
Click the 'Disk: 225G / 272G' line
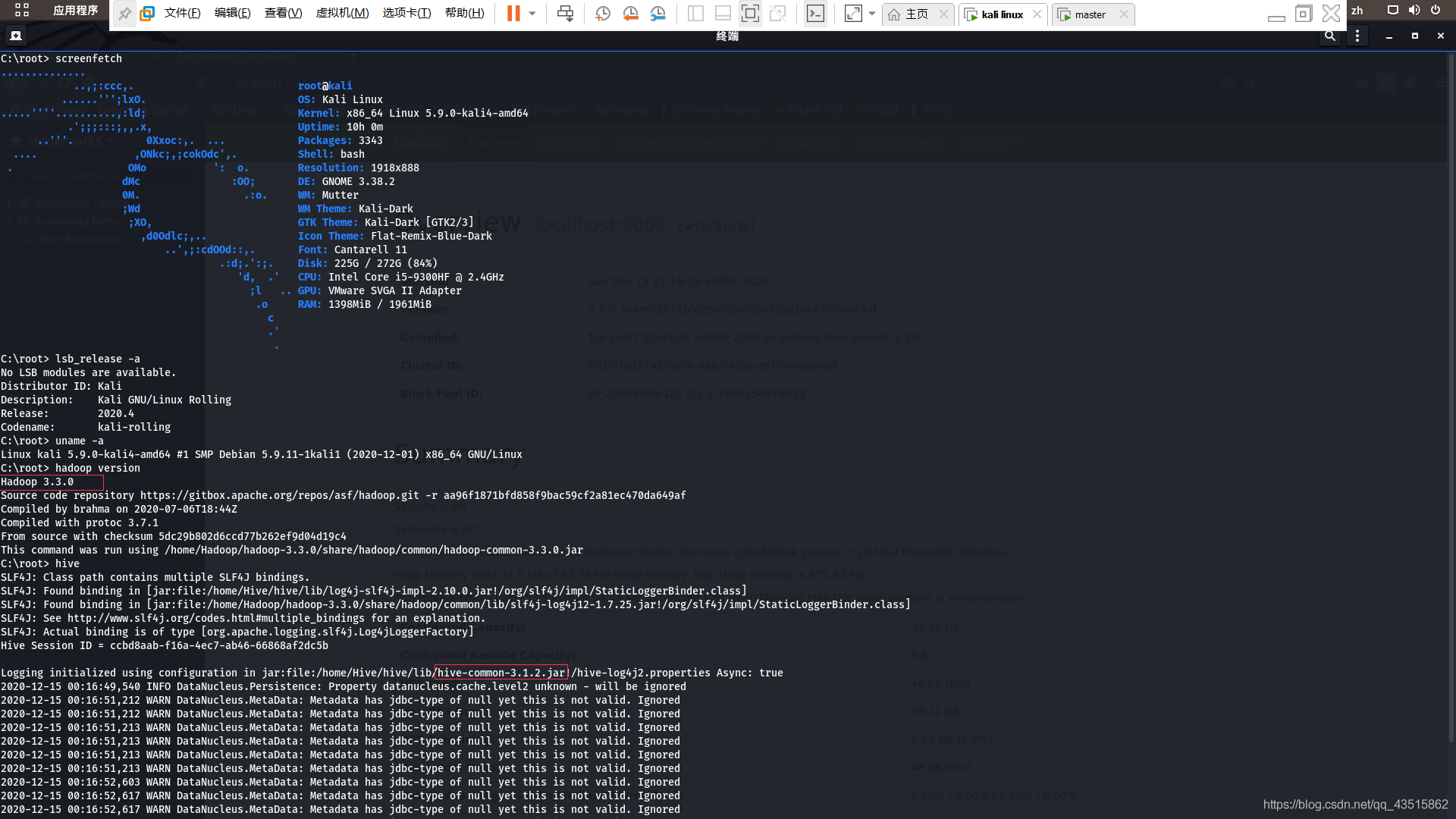point(368,264)
